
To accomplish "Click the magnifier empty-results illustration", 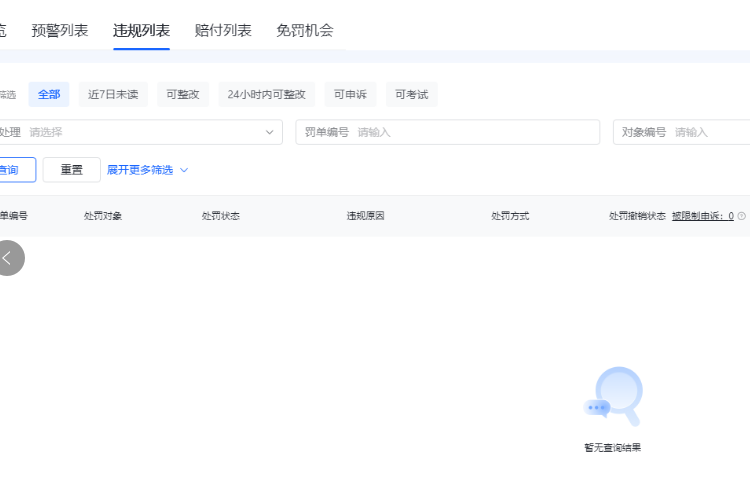I will point(613,397).
